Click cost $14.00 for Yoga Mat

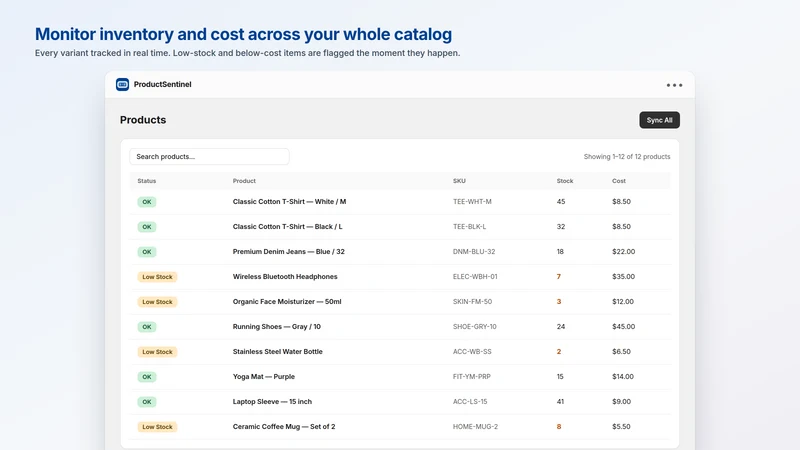[623, 377]
